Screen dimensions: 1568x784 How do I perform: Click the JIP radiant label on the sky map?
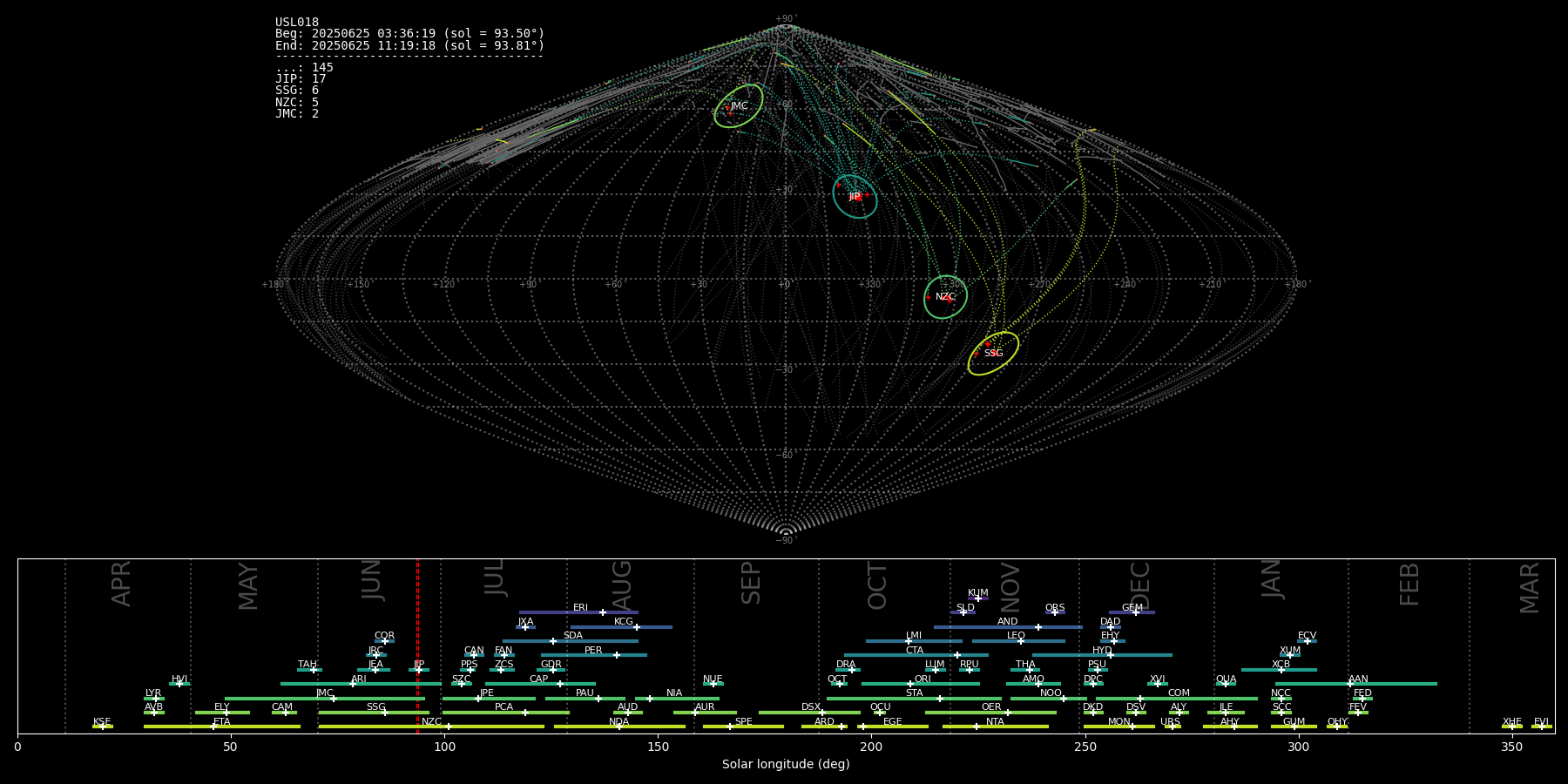point(855,197)
